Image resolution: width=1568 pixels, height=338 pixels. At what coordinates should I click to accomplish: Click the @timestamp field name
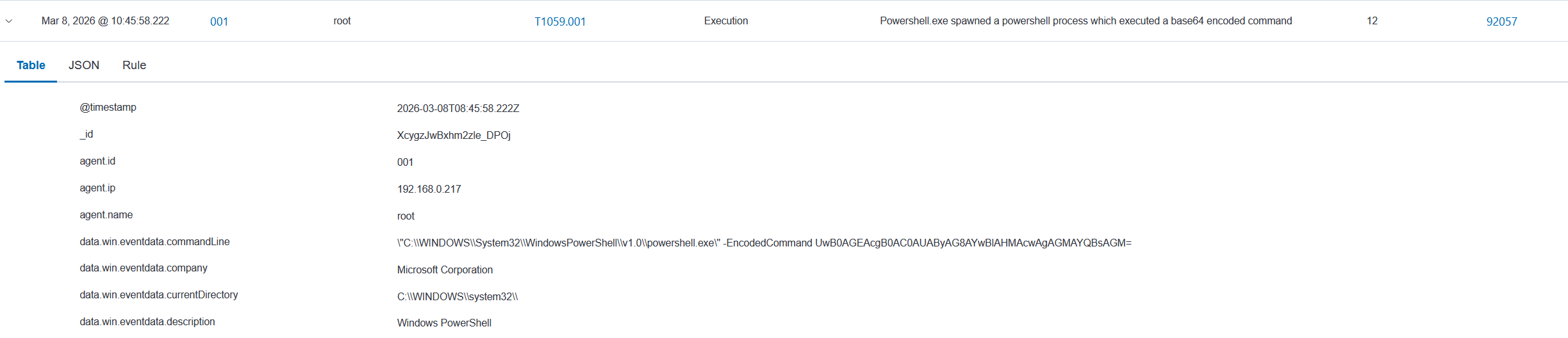pyautogui.click(x=108, y=108)
